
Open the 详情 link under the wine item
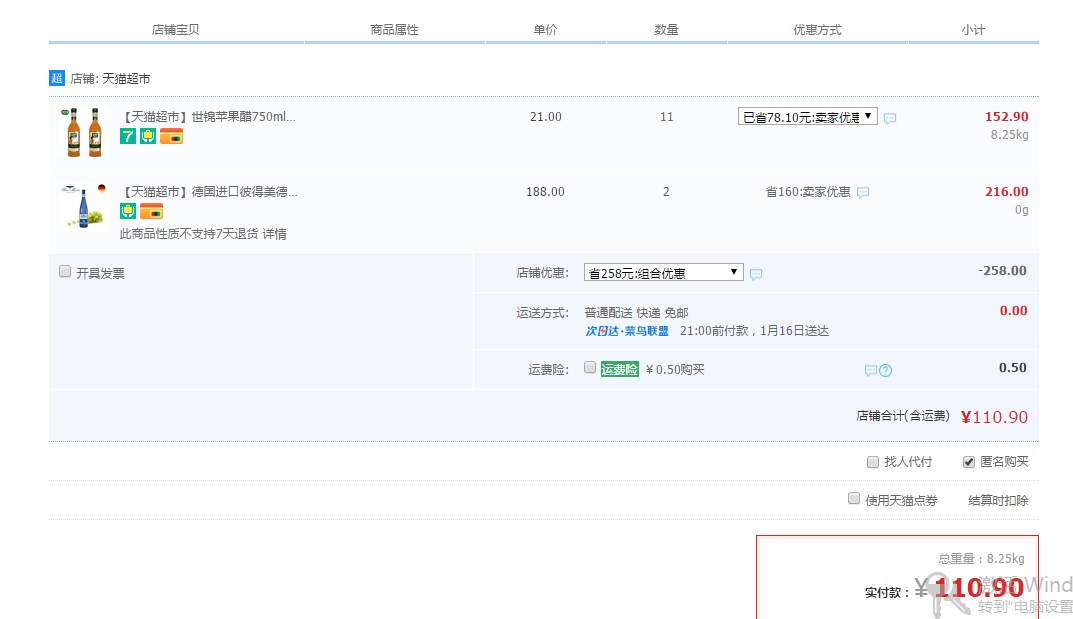pyautogui.click(x=275, y=234)
